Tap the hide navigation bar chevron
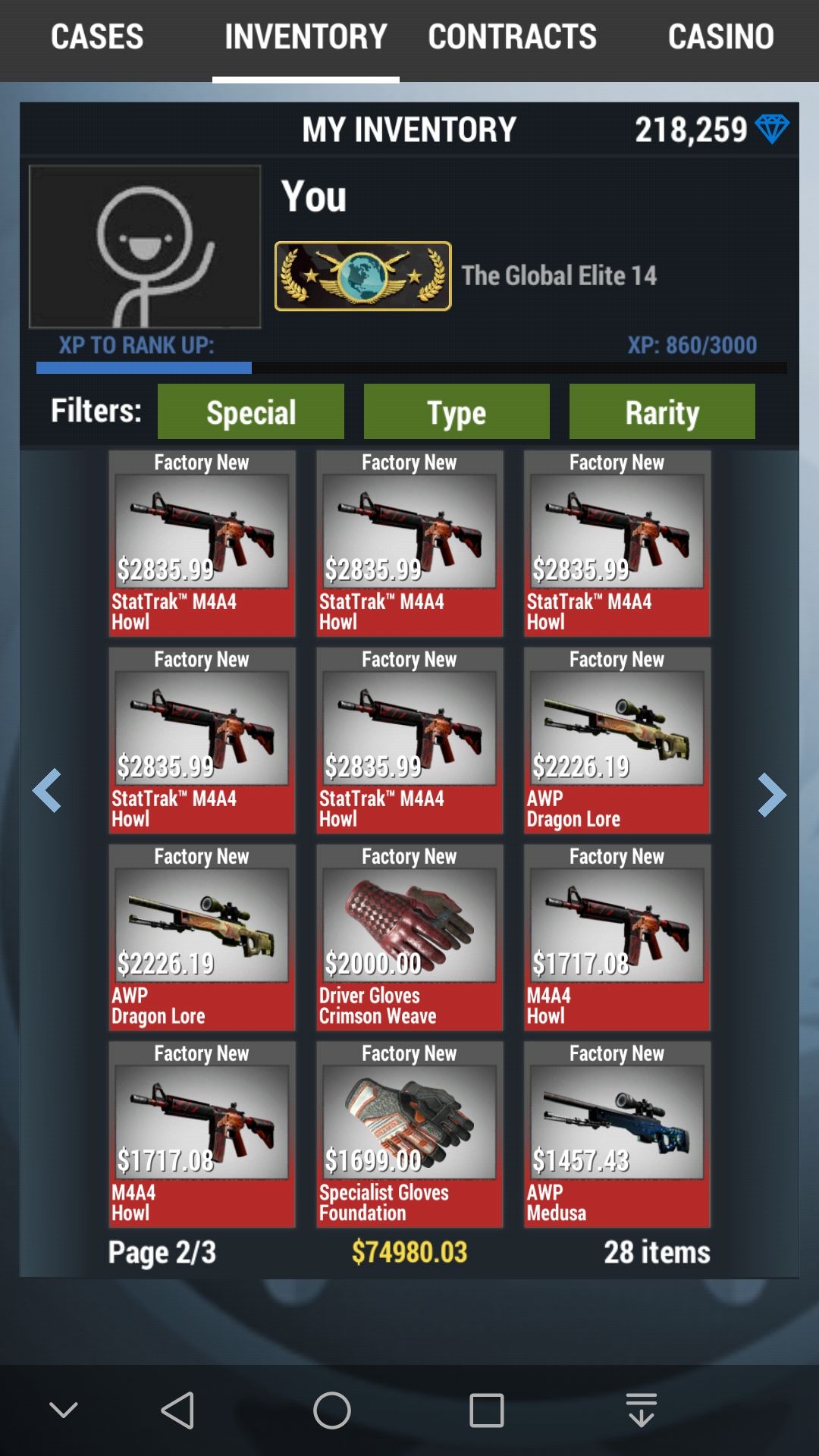 click(x=64, y=1410)
